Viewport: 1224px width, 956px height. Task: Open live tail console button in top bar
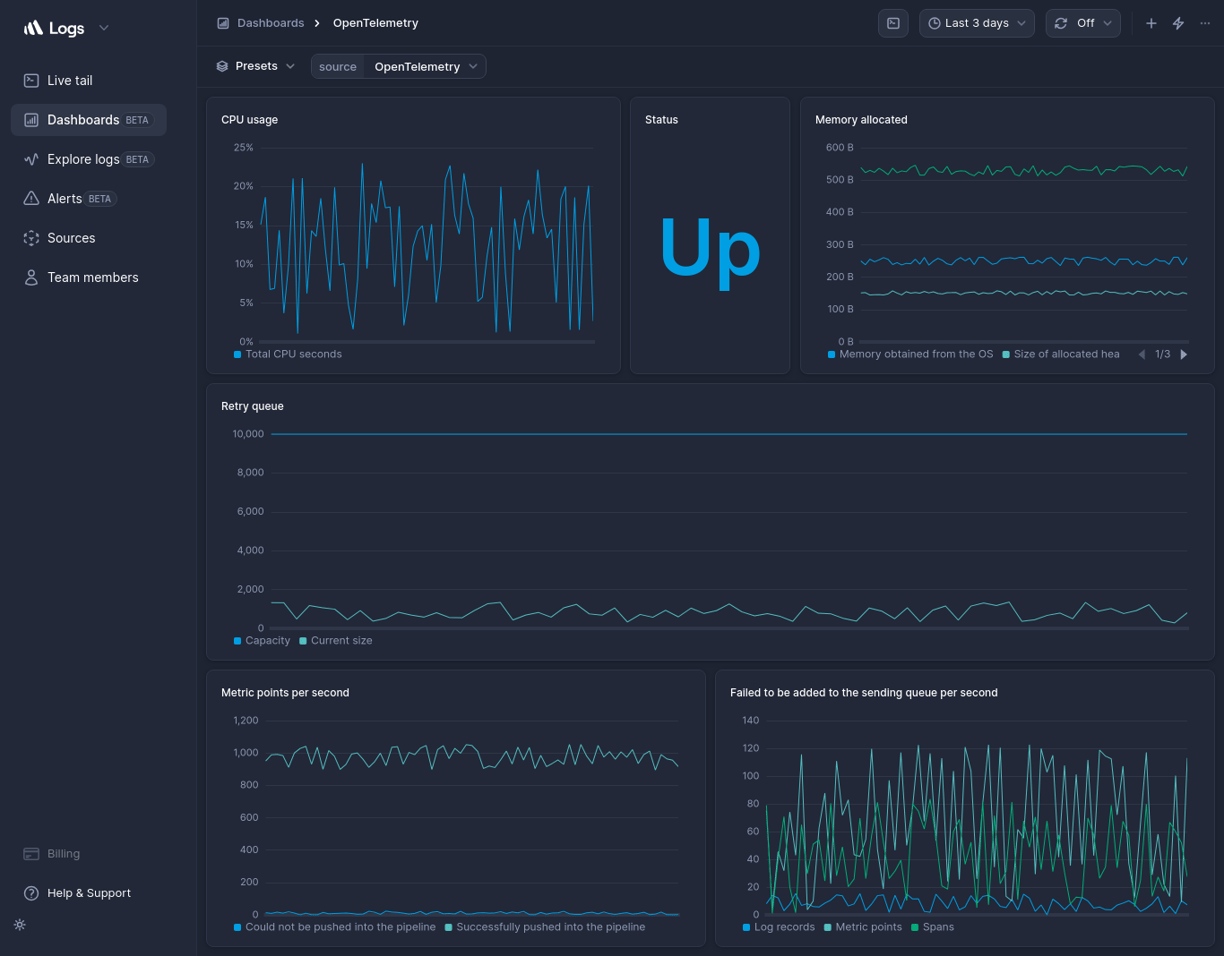893,23
